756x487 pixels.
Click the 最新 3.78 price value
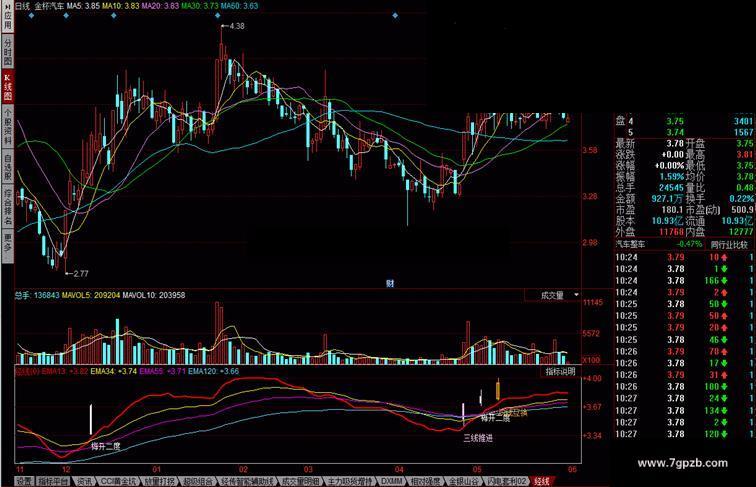tap(675, 143)
